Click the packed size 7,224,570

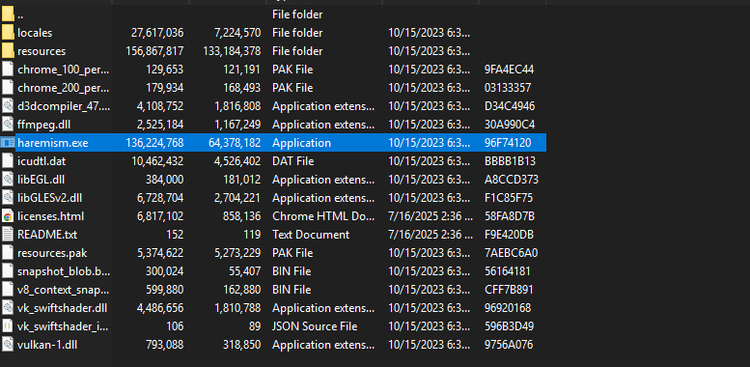click(x=238, y=33)
